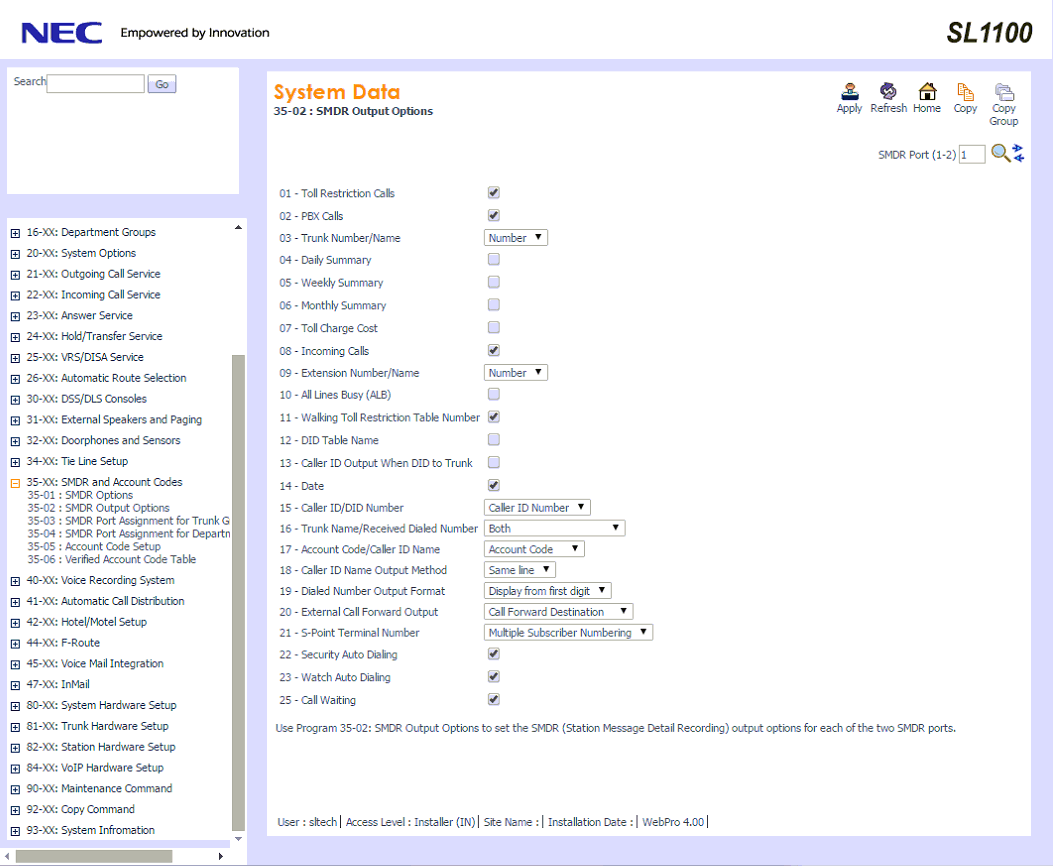Toggle Walking Toll Restriction Table Number checkbox

(x=494, y=417)
